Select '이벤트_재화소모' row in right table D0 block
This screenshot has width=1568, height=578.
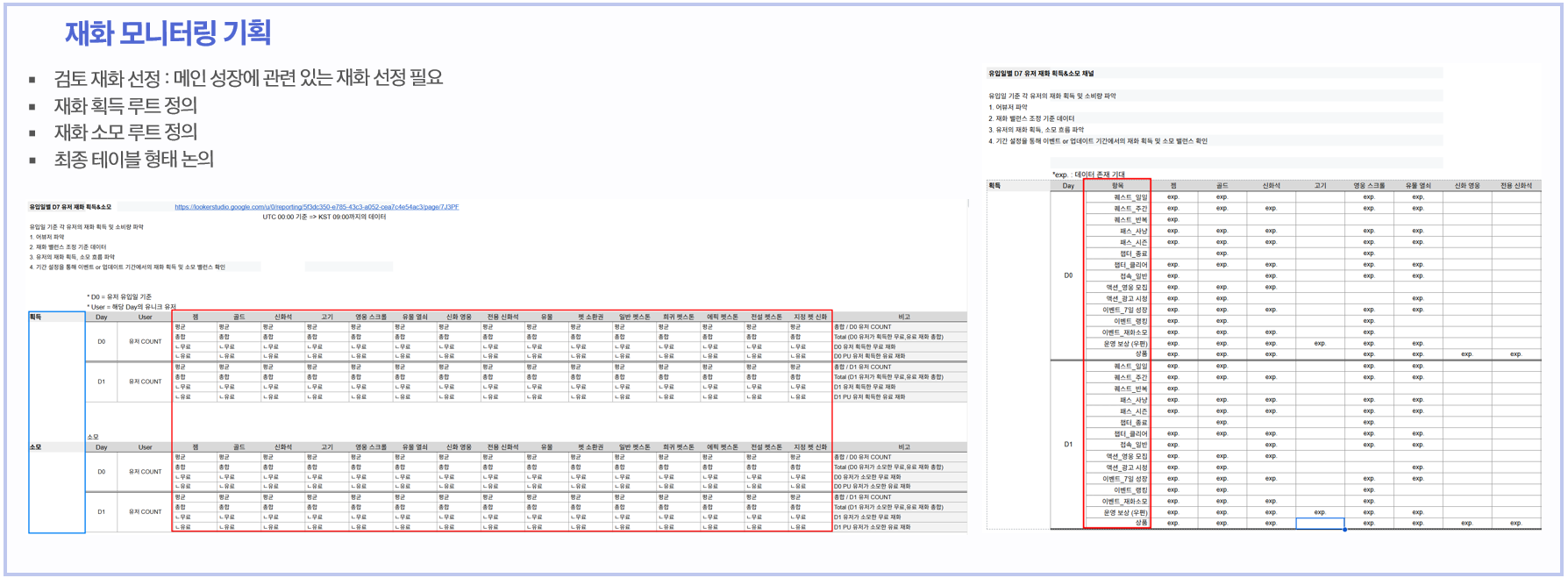1117,332
